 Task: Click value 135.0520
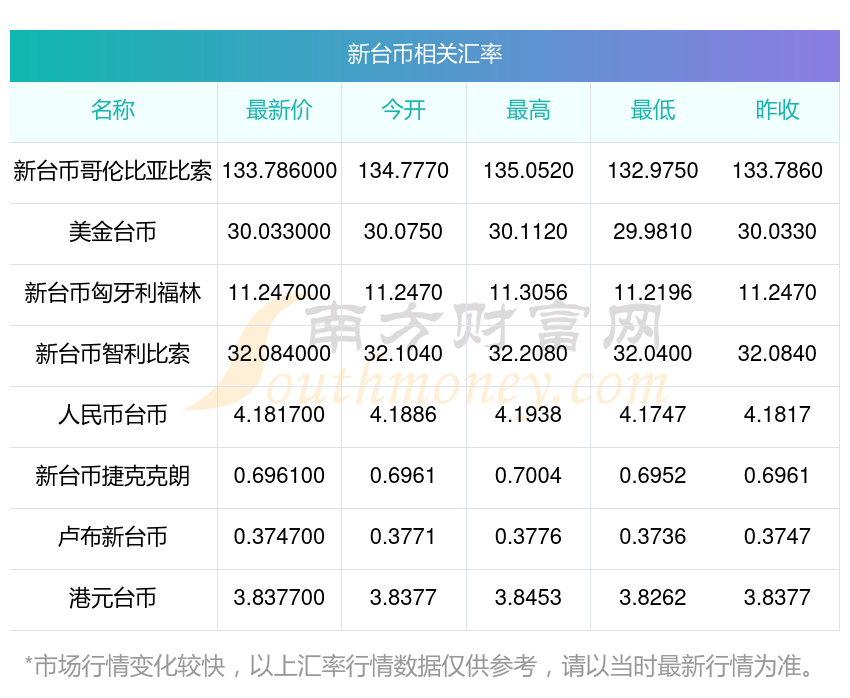pos(528,171)
